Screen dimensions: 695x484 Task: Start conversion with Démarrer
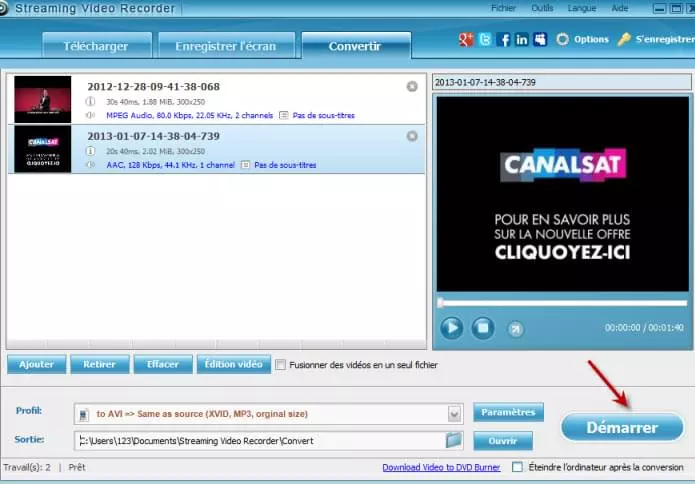622,427
